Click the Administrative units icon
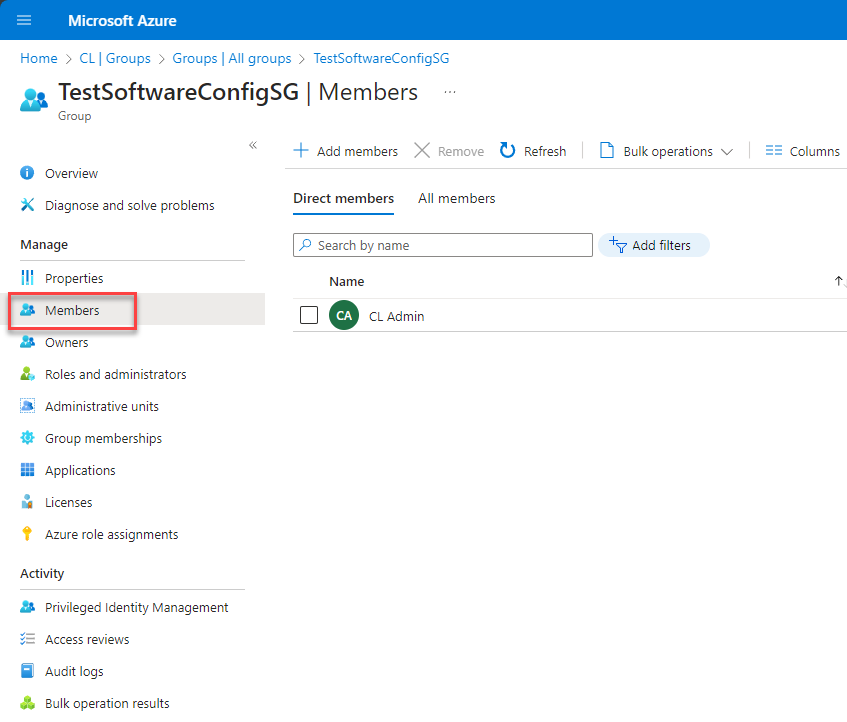Screen dimensions: 847x722 pyautogui.click(x=27, y=406)
